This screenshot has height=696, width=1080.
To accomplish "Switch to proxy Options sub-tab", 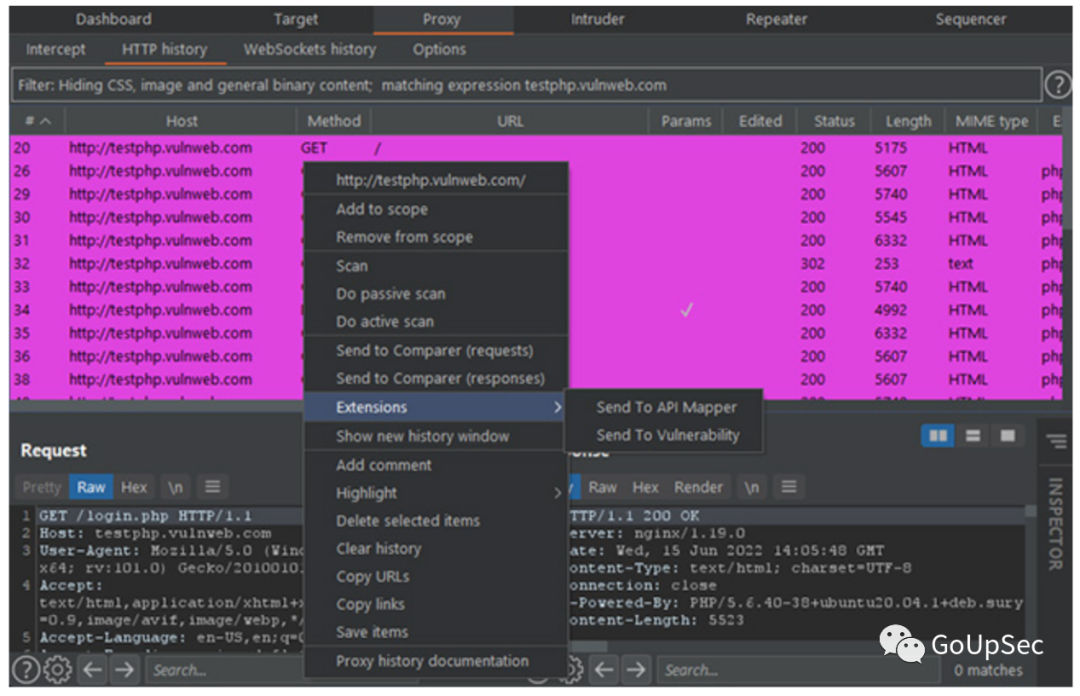I will [439, 50].
